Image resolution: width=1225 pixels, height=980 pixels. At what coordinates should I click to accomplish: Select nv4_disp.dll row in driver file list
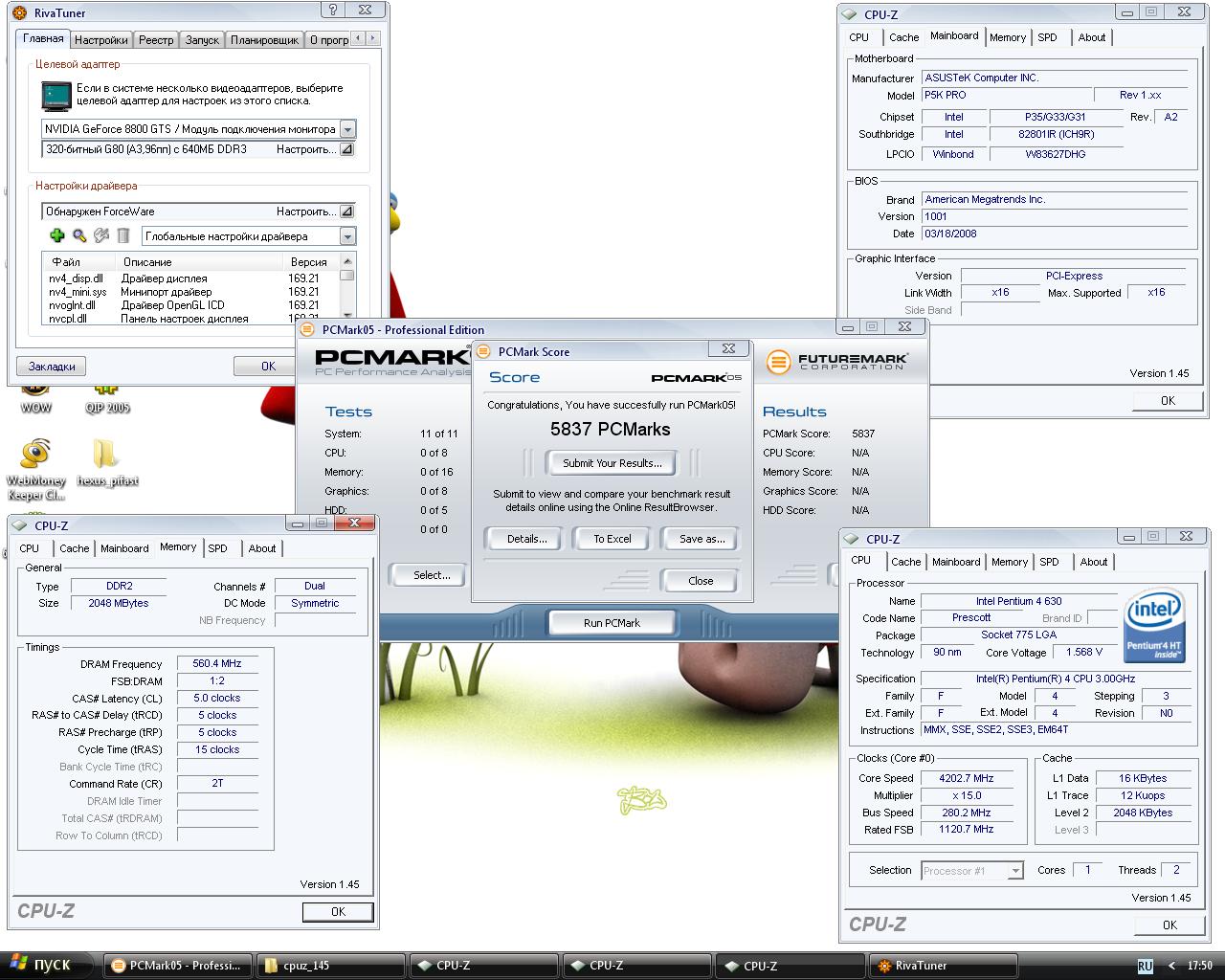pos(190,278)
